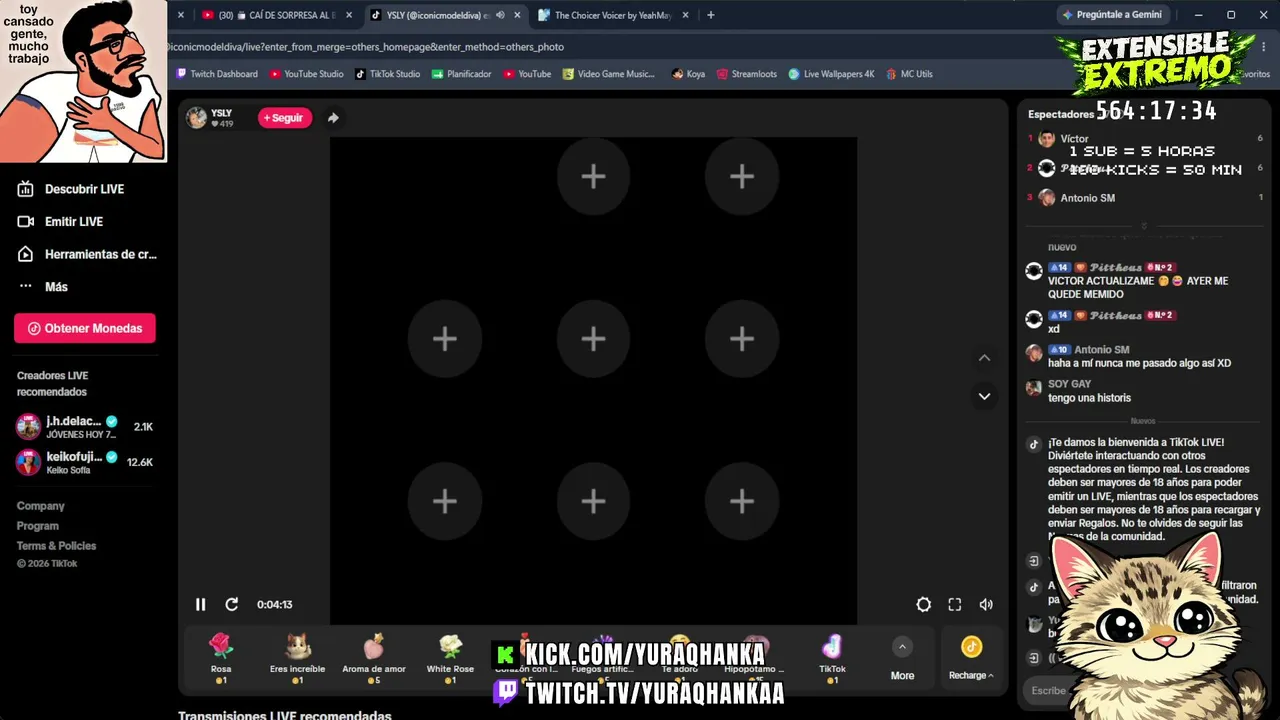Open the Company footer link
1280x720 pixels.
(41, 506)
